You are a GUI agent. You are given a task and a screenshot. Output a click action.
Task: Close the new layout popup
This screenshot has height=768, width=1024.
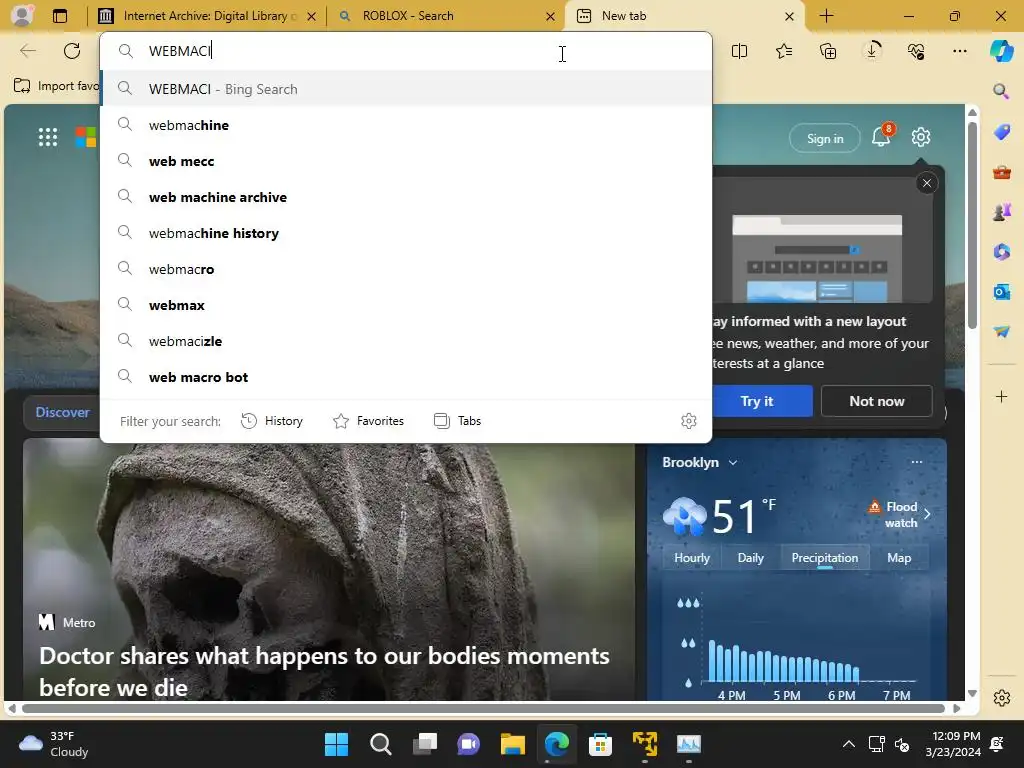(x=927, y=183)
